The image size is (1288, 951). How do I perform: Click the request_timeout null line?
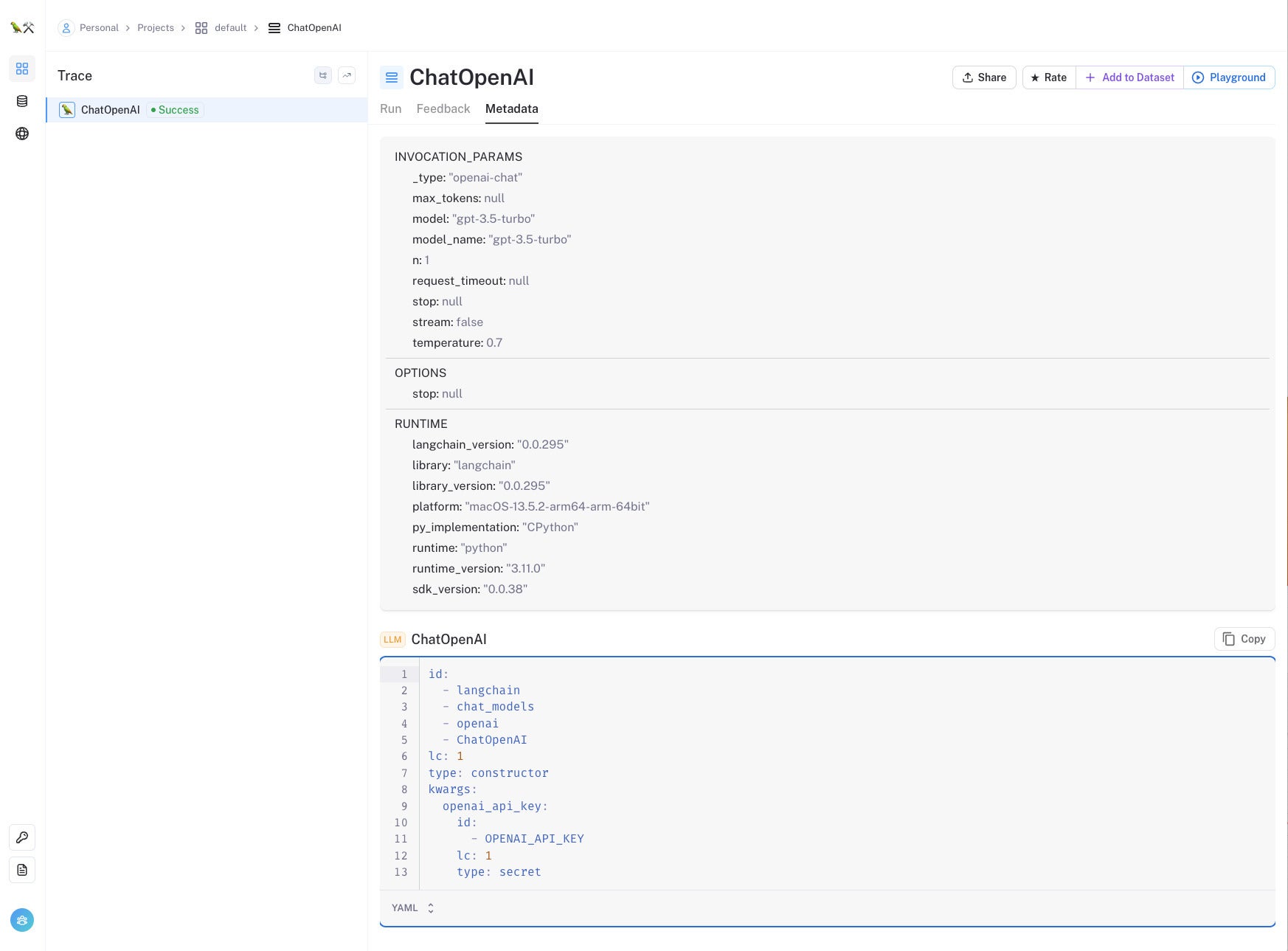(471, 280)
